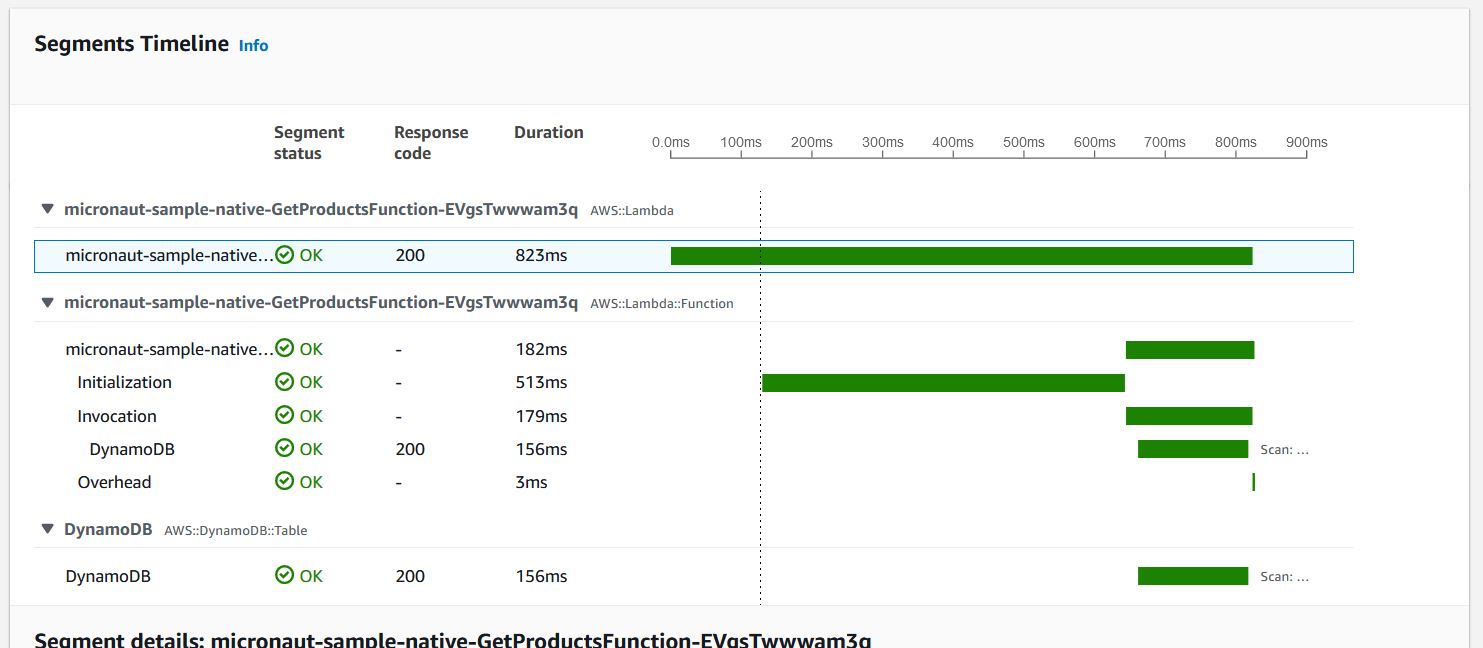1483x648 pixels.
Task: Collapse the AWS::DynamoDB::Table group using its triangle
Action: [x=47, y=529]
